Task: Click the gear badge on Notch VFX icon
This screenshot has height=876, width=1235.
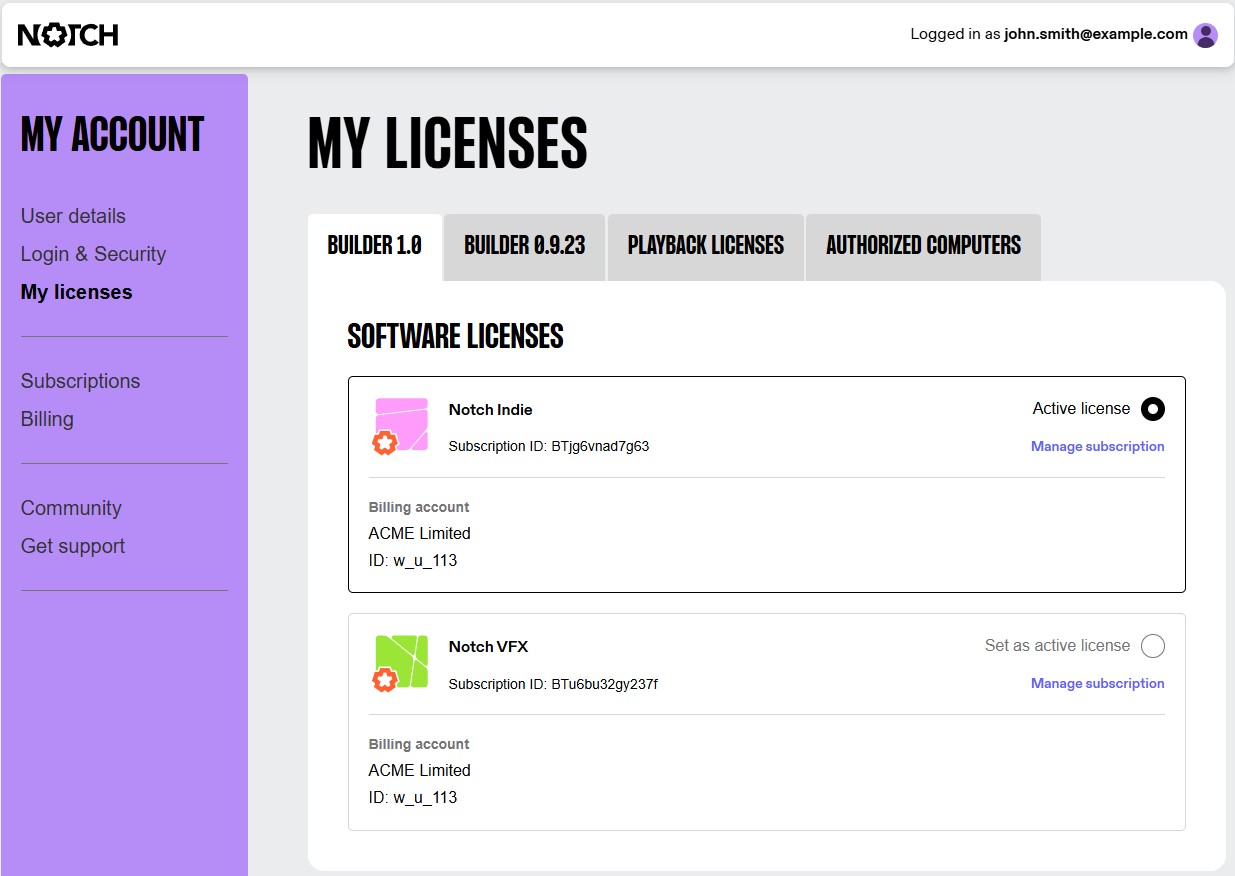Action: 384,679
